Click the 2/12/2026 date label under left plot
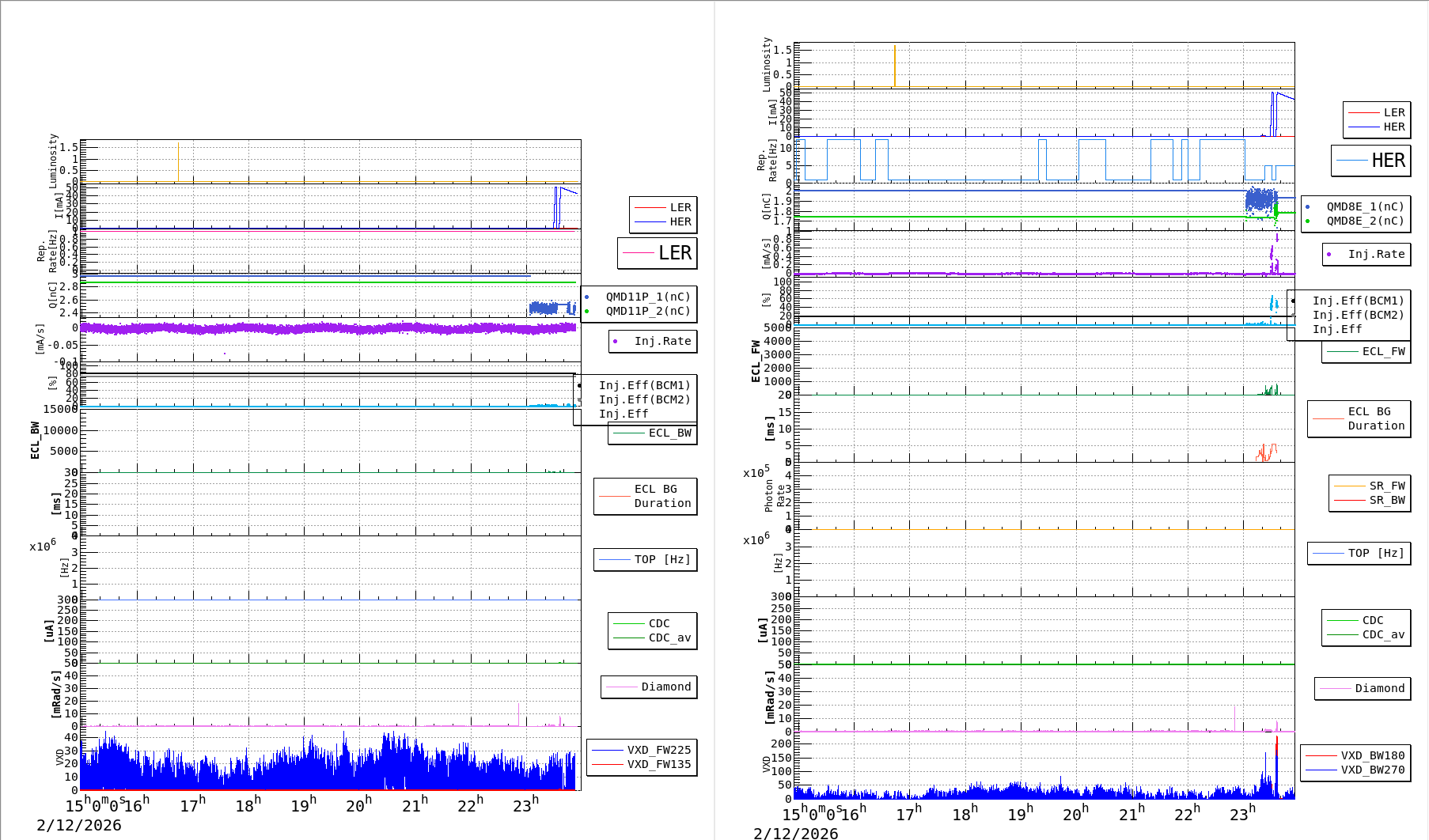 pyautogui.click(x=79, y=825)
